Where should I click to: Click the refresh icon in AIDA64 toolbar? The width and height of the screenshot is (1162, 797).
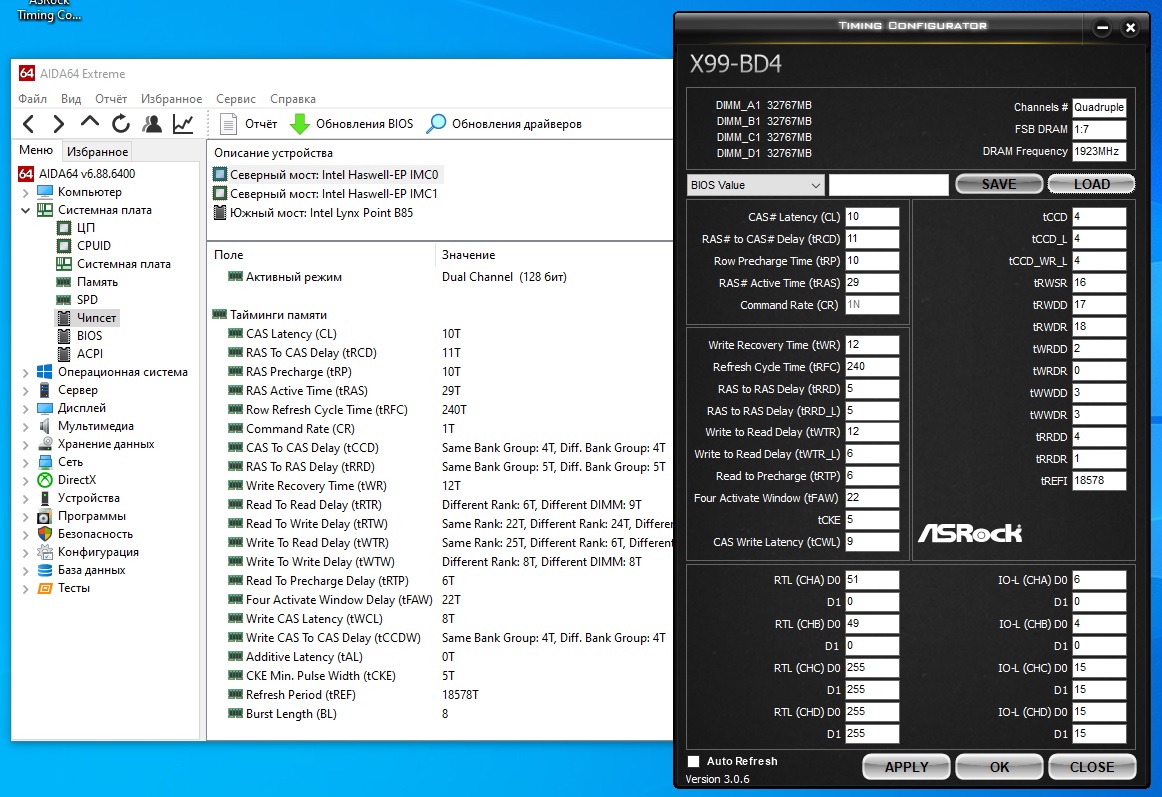pyautogui.click(x=121, y=124)
